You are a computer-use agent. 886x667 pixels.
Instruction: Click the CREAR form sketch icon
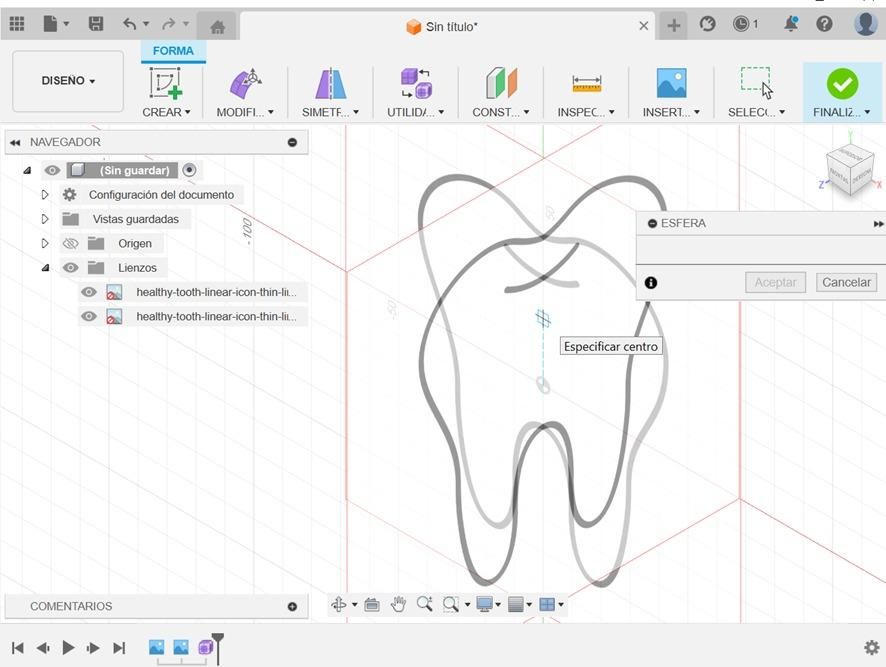point(166,83)
